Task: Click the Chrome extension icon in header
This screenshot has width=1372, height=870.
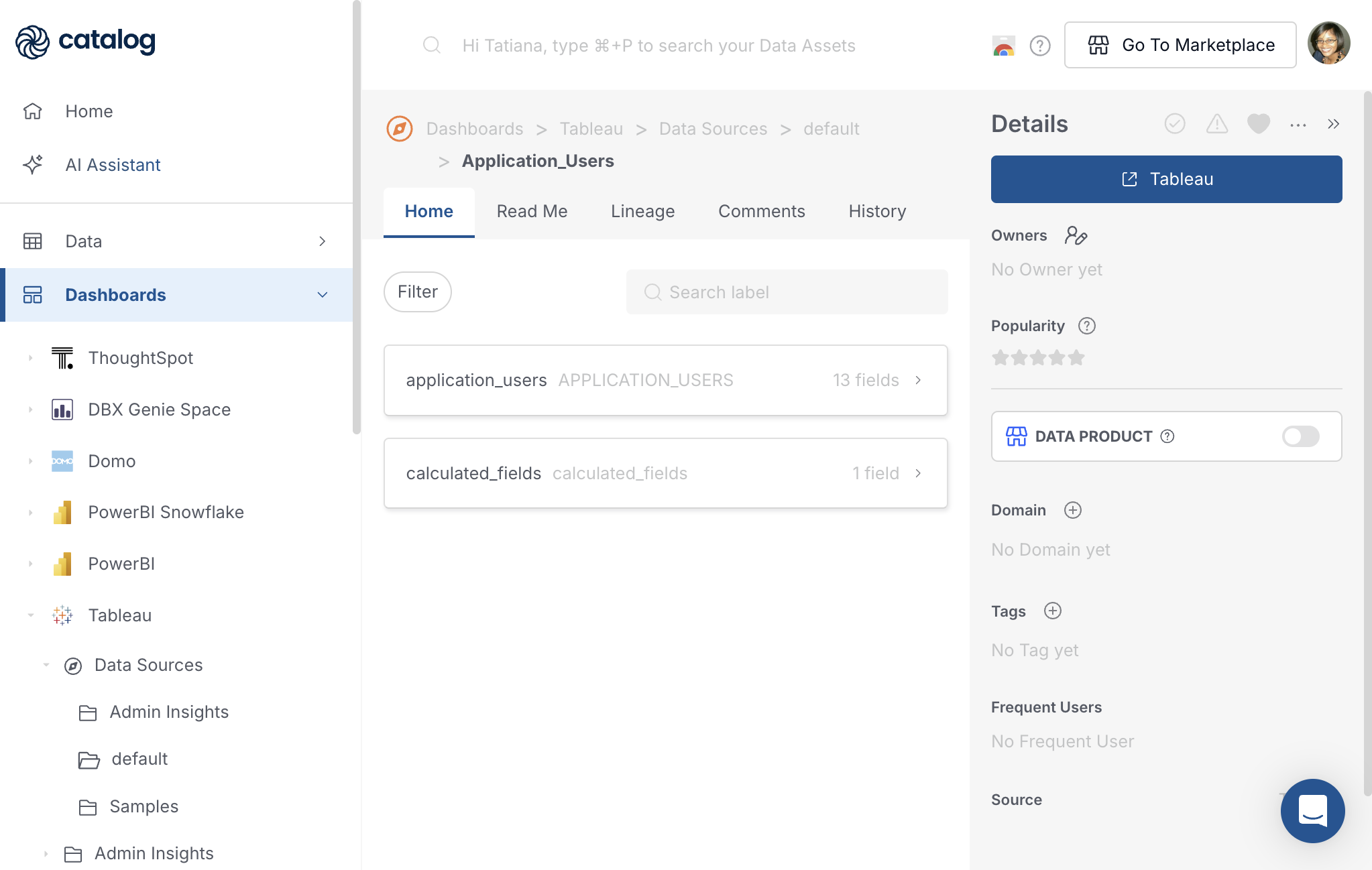Action: tap(1004, 46)
